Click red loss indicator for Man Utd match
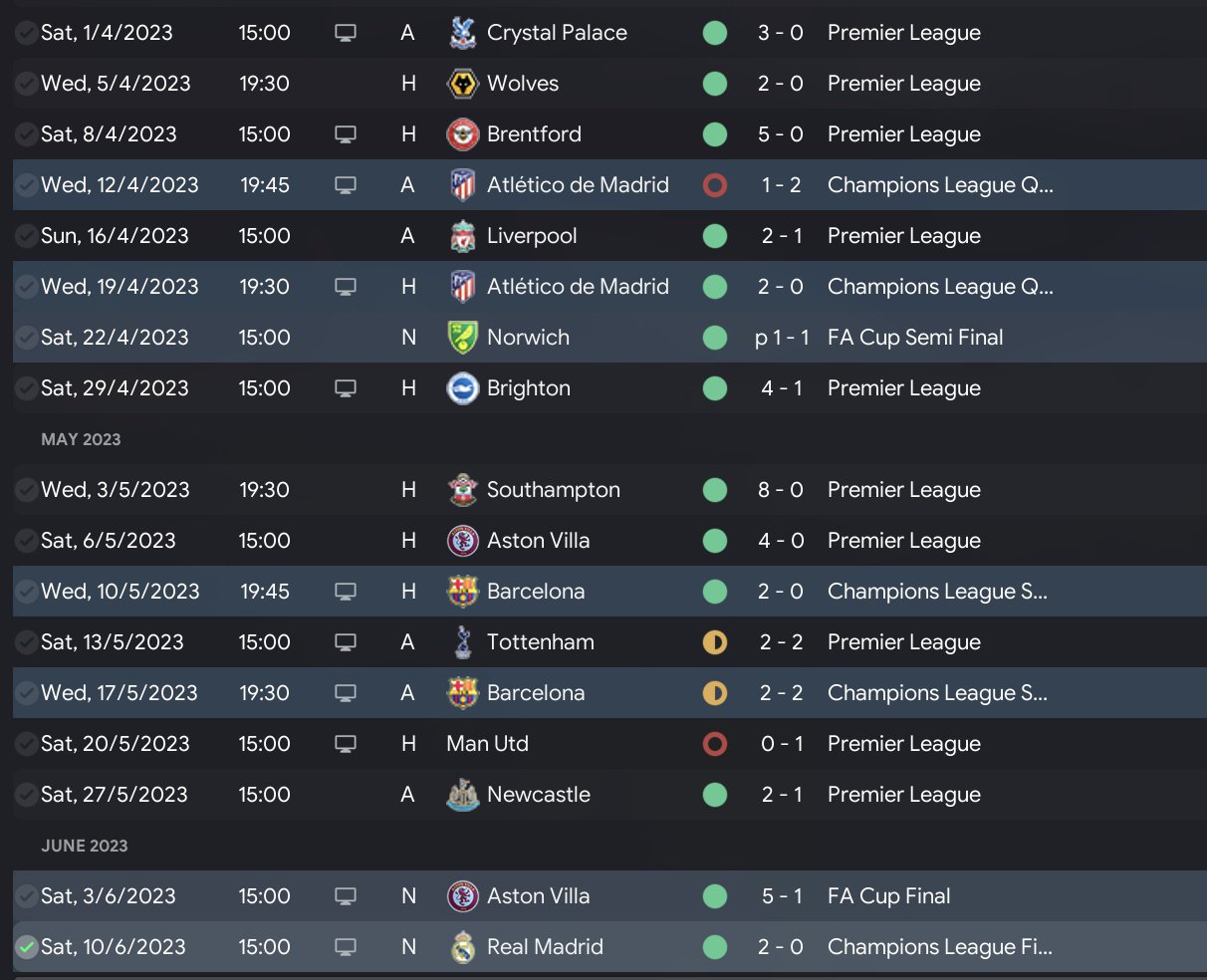The image size is (1207, 980). 715,744
